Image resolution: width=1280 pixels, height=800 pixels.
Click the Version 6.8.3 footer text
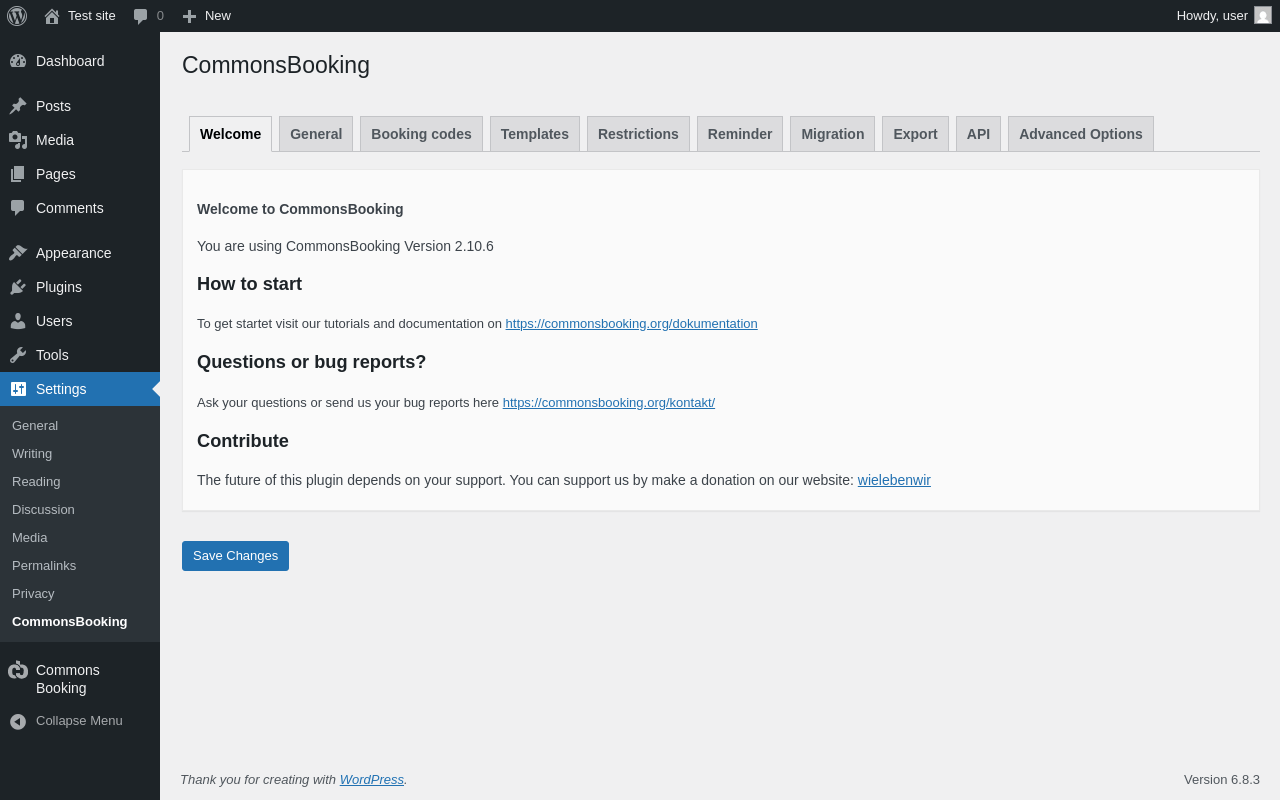tap(1222, 780)
